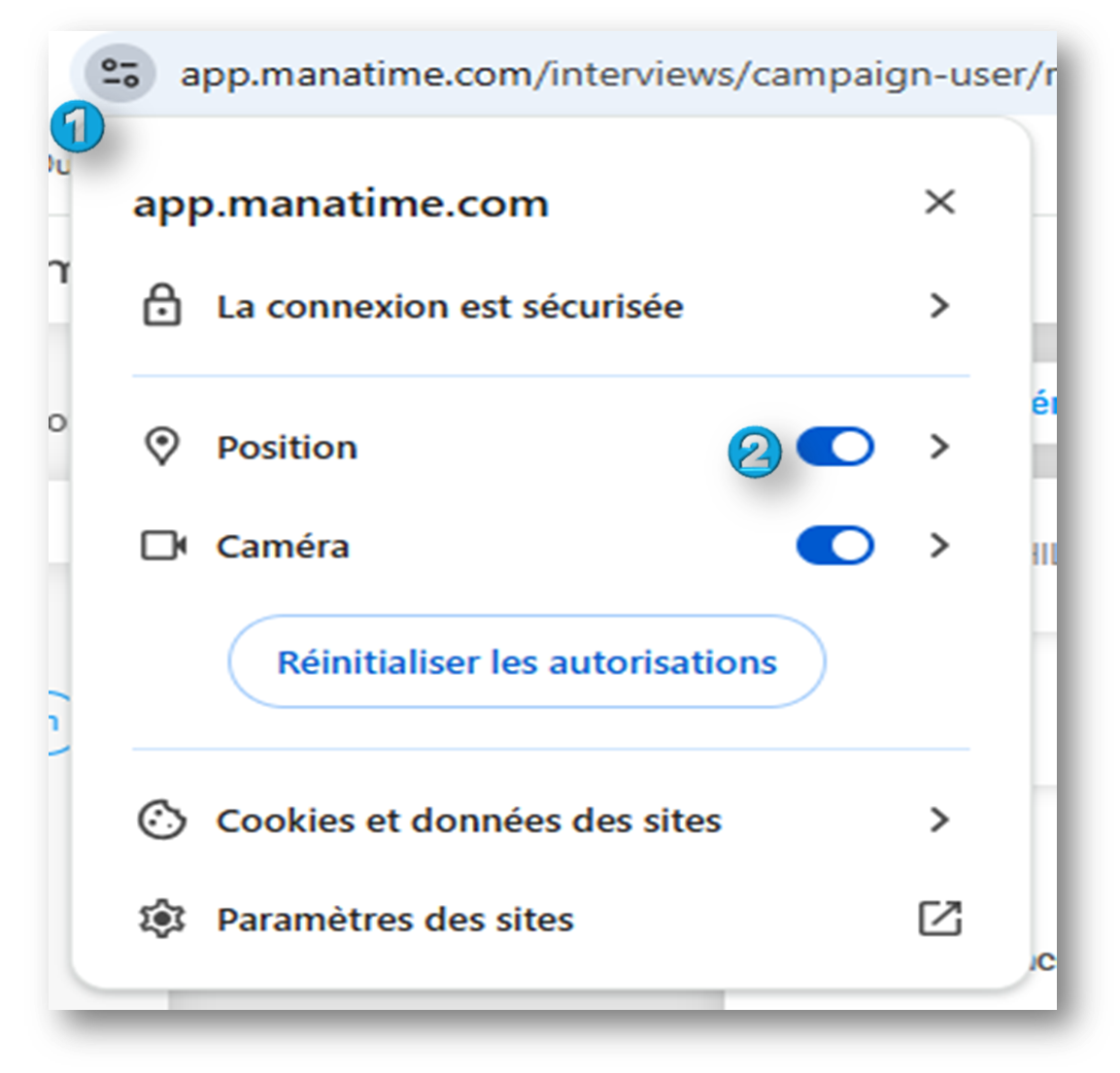Click the Position location pin icon
The image size is (1120, 1073).
(161, 447)
